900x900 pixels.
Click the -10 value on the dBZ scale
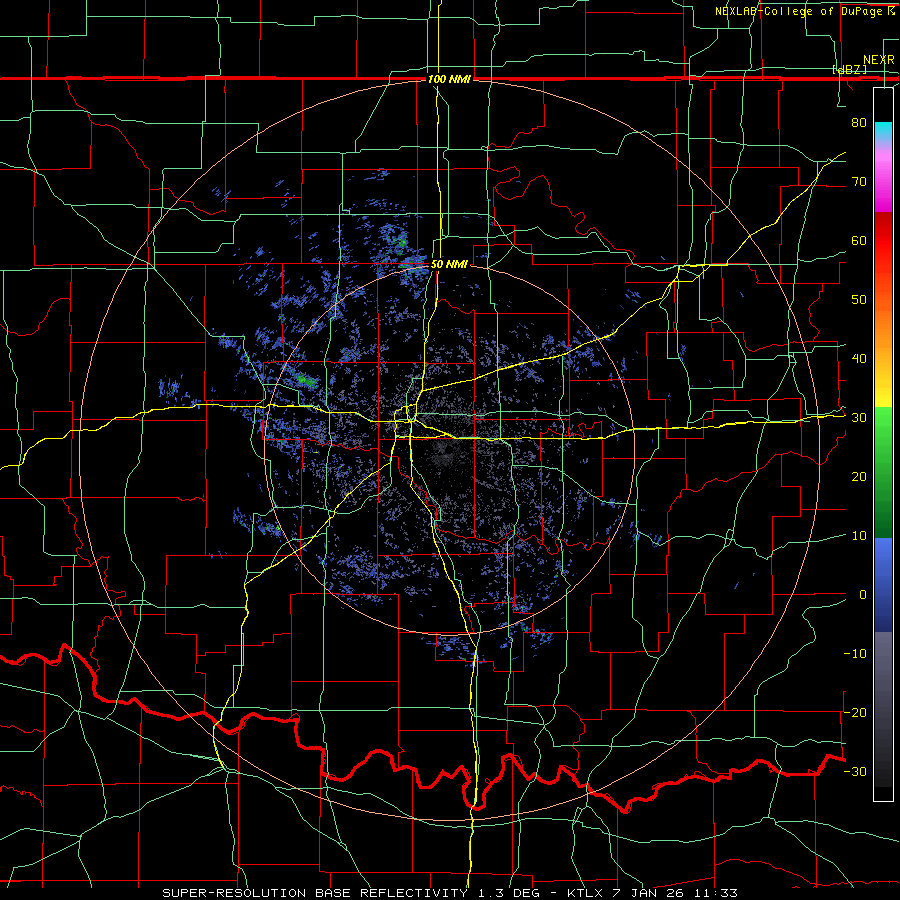(x=855, y=654)
